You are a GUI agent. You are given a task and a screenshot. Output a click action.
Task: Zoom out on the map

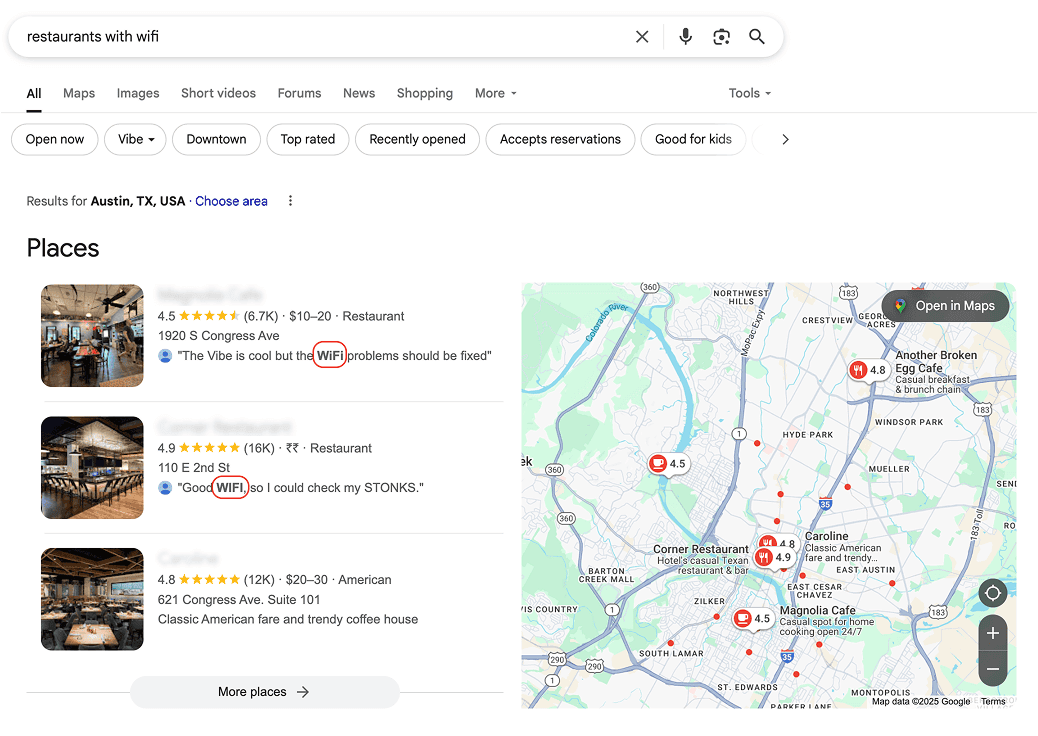tap(992, 669)
